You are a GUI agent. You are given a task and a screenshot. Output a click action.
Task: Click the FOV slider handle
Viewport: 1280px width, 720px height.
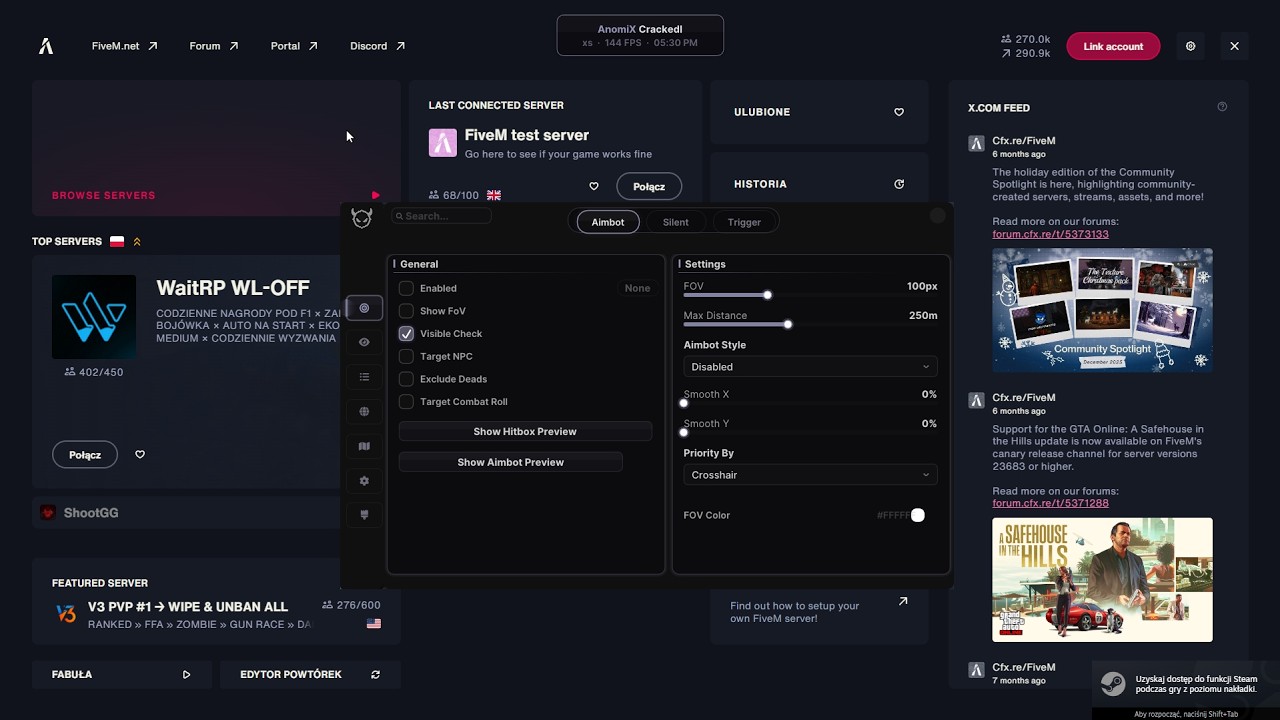[767, 295]
